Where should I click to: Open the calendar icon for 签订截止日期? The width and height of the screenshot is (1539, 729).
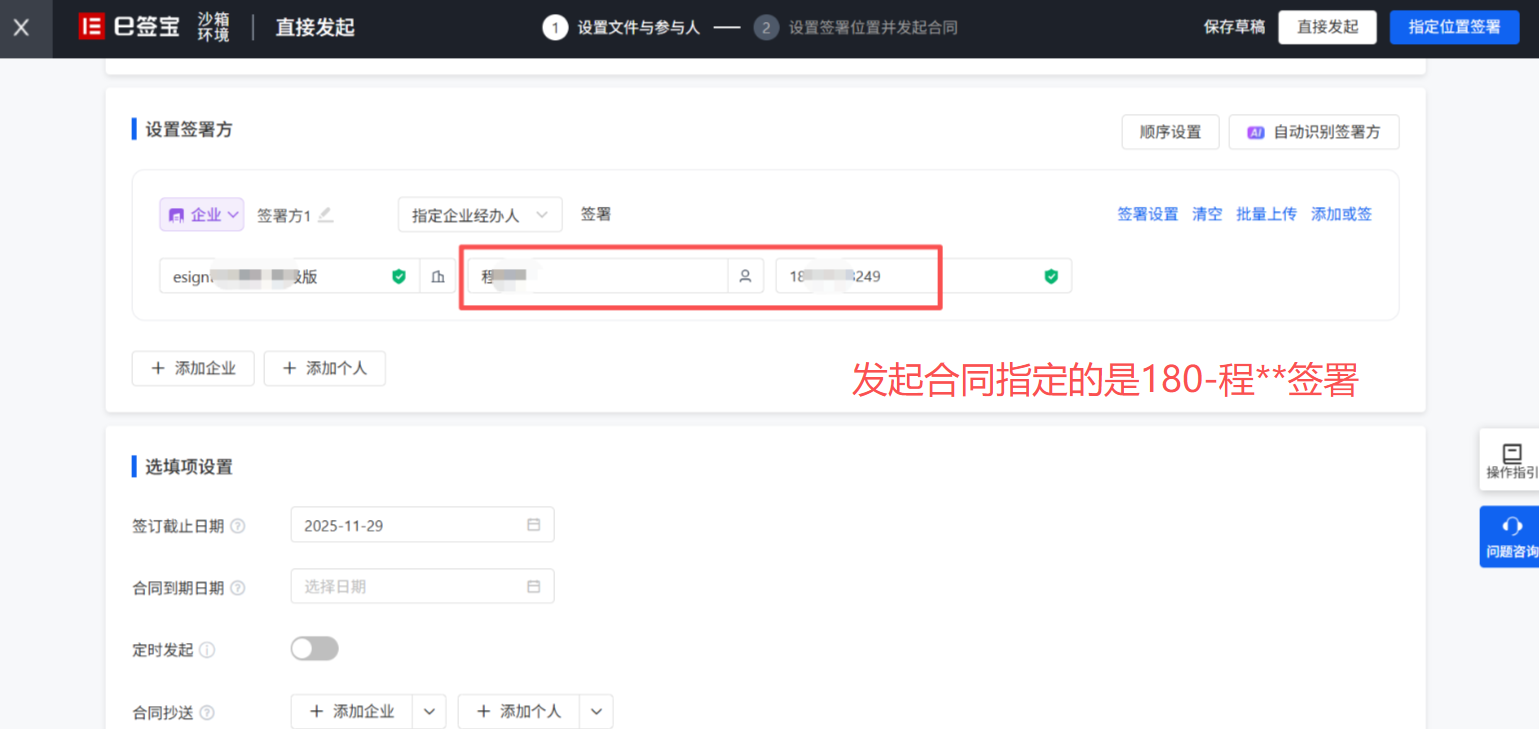pyautogui.click(x=533, y=525)
